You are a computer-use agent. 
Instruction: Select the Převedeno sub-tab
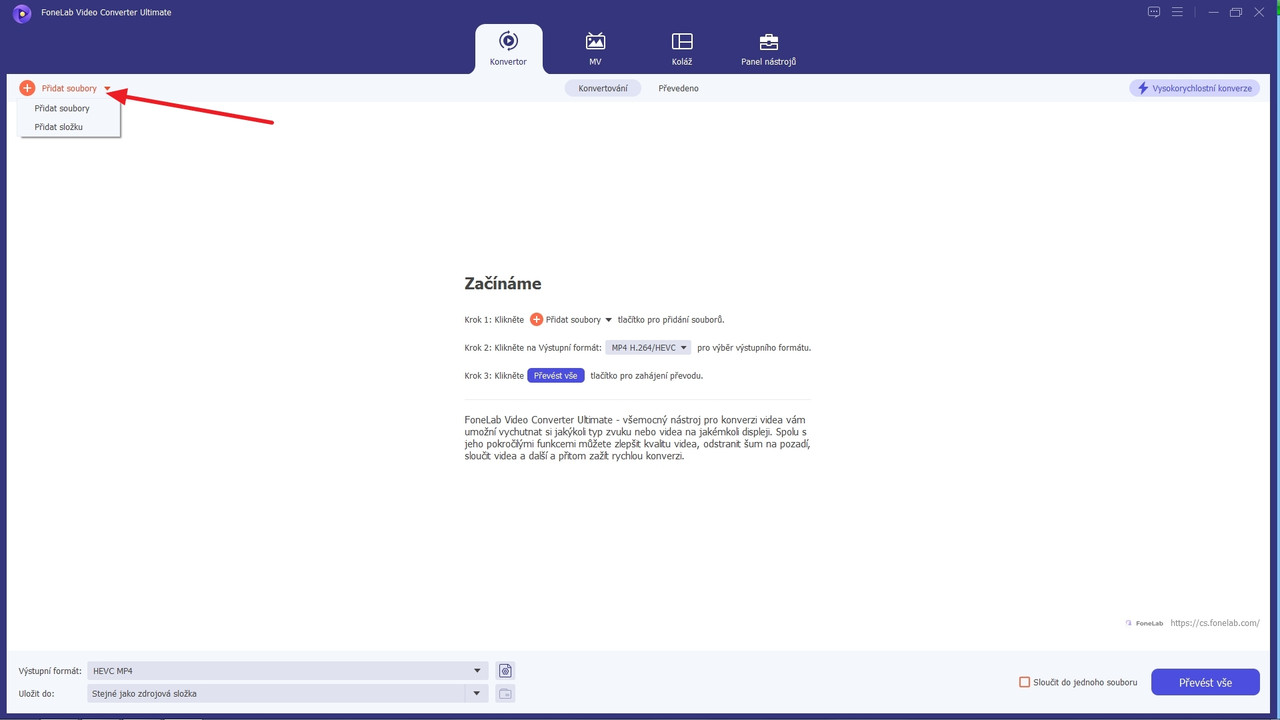678,88
